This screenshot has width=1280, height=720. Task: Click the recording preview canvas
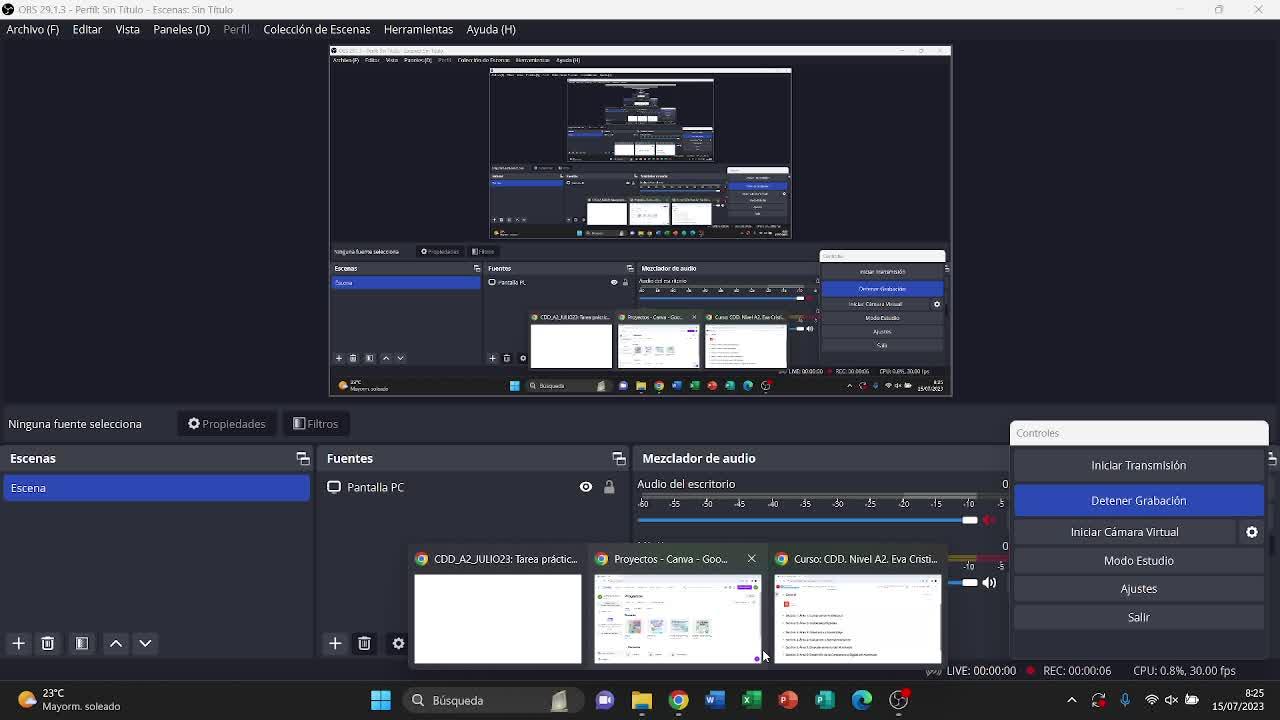641,221
